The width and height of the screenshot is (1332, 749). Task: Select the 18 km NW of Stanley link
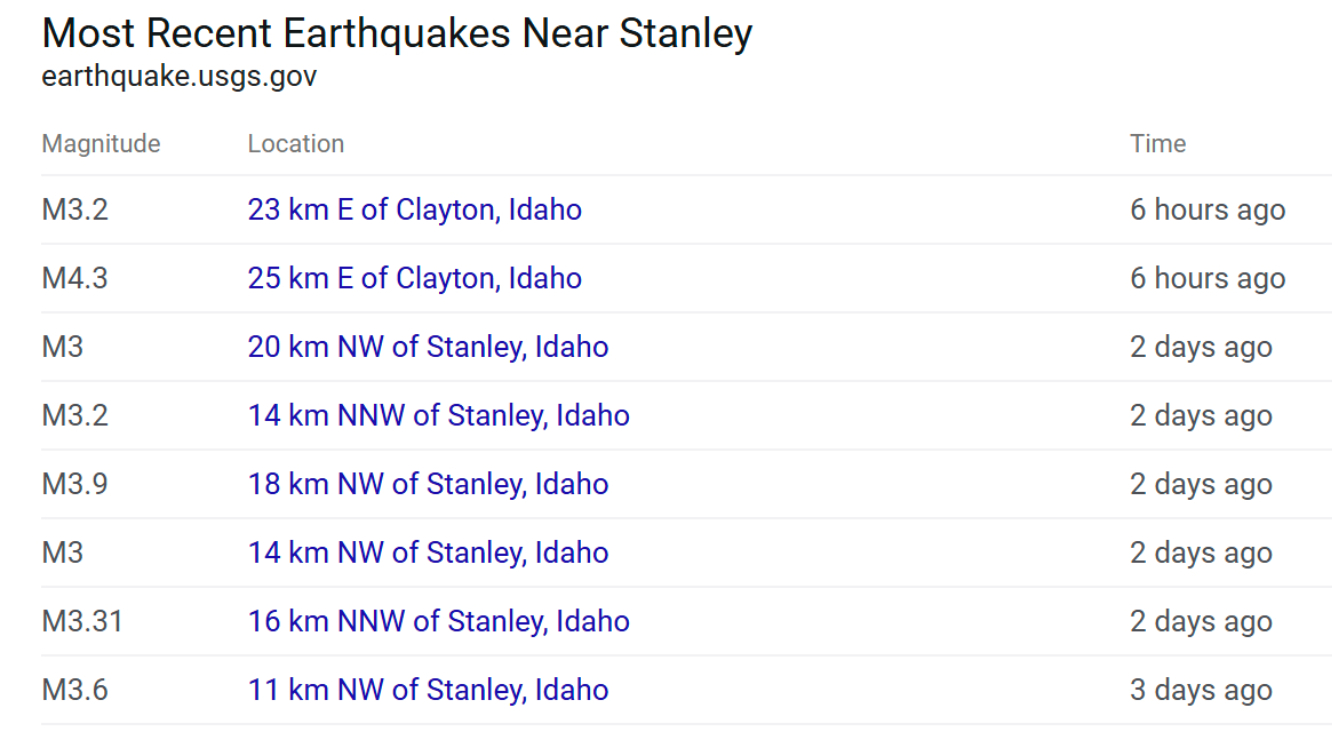(428, 484)
